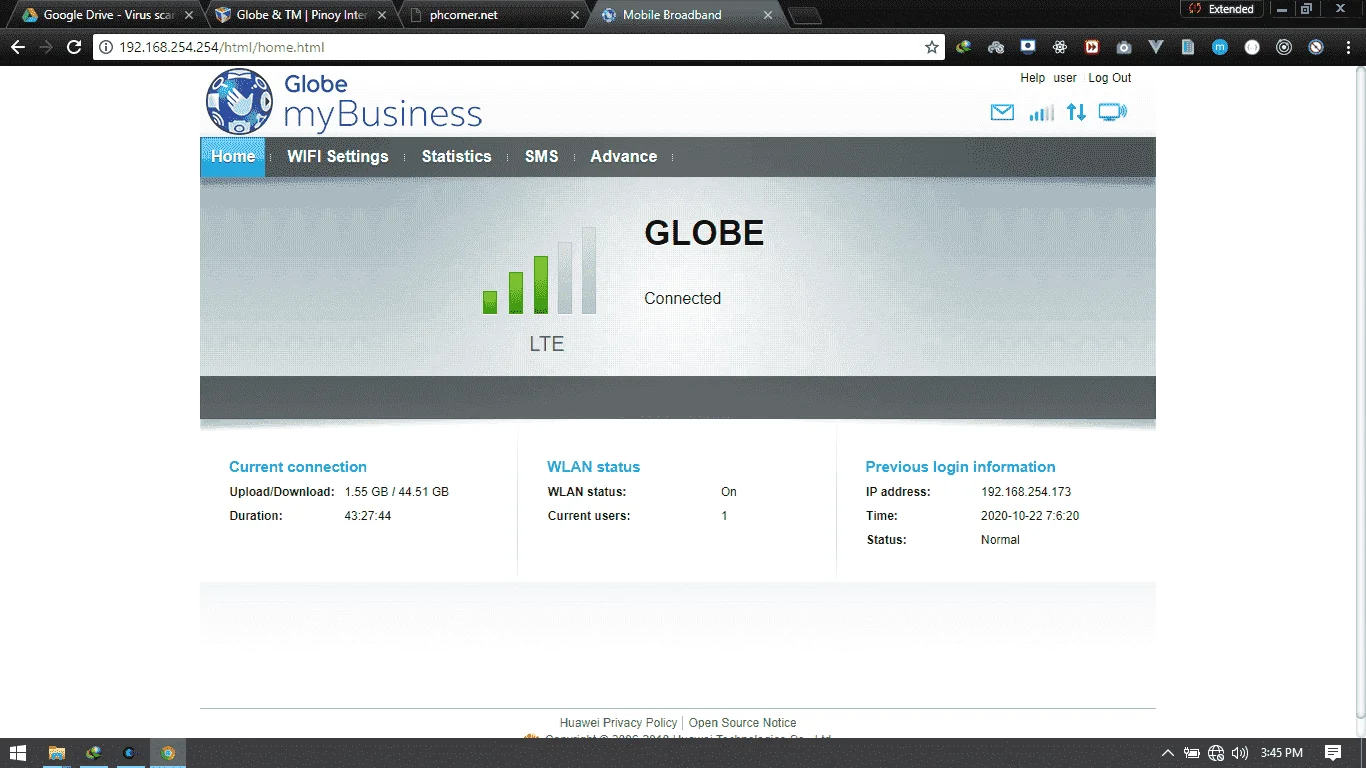The height and width of the screenshot is (768, 1366).
Task: Open the React Developer Tools extension
Action: tap(1060, 47)
